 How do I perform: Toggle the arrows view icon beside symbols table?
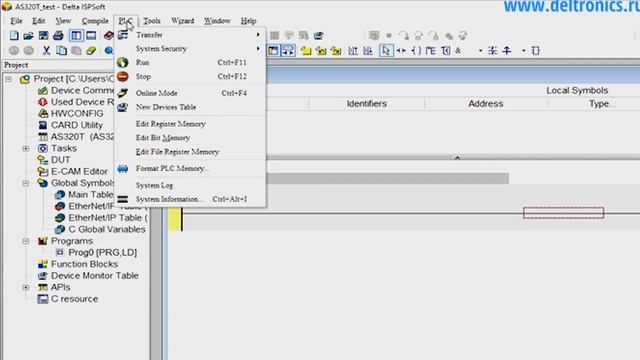point(288,51)
